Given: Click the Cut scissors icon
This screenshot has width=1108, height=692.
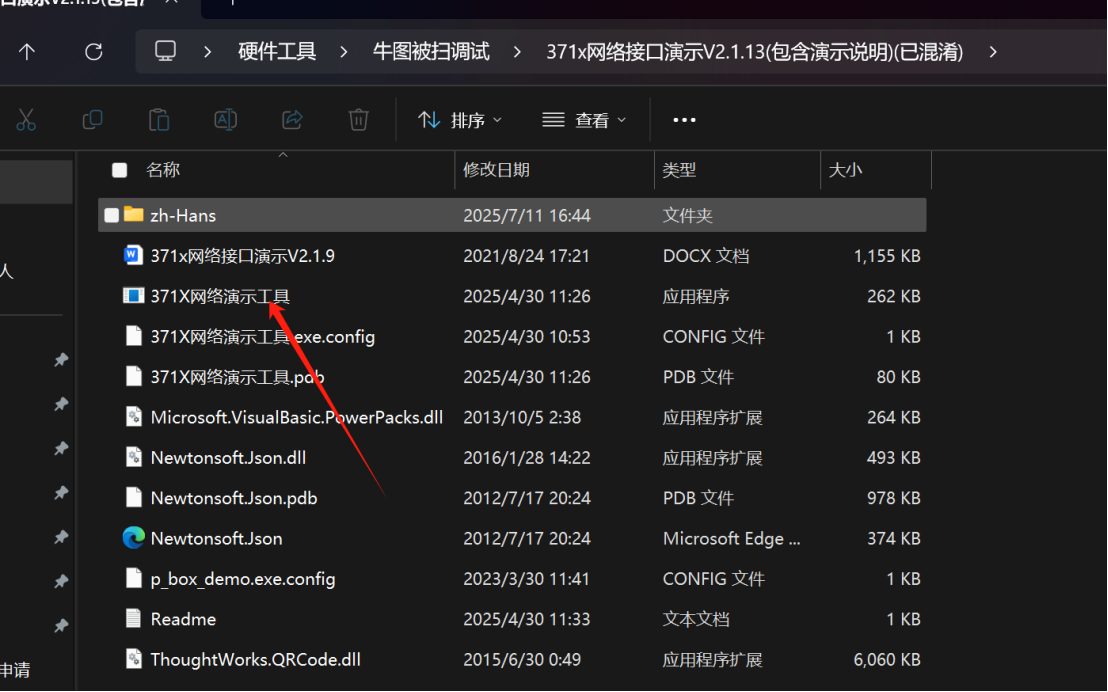Looking at the screenshot, I should [26, 119].
